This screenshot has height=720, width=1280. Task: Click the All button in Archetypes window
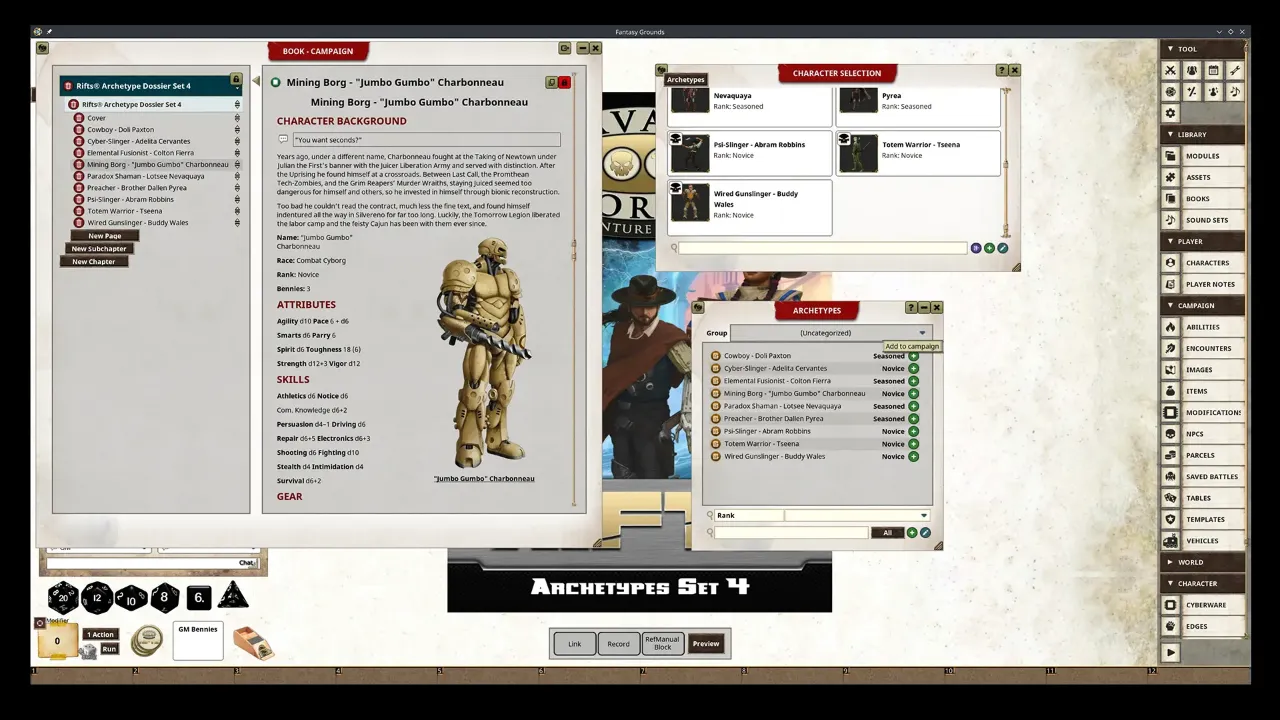887,533
